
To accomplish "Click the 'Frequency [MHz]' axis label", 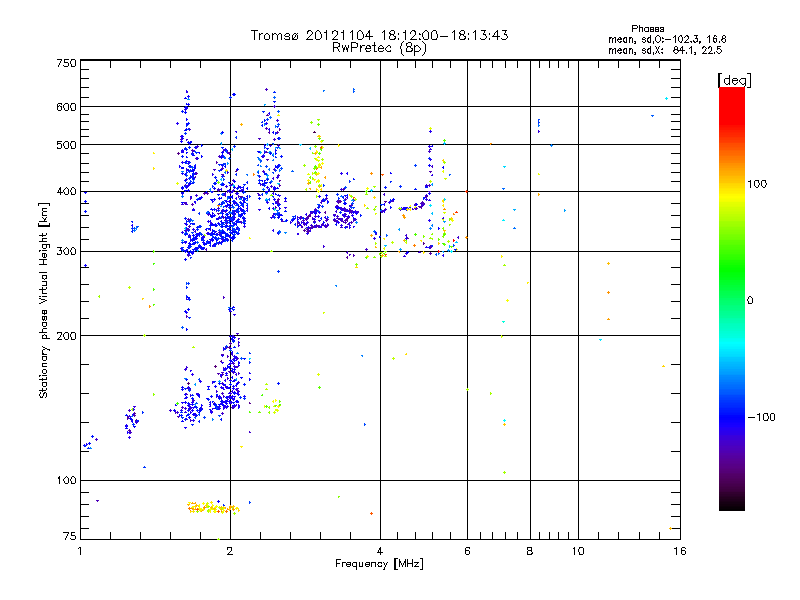I will 379,564.
